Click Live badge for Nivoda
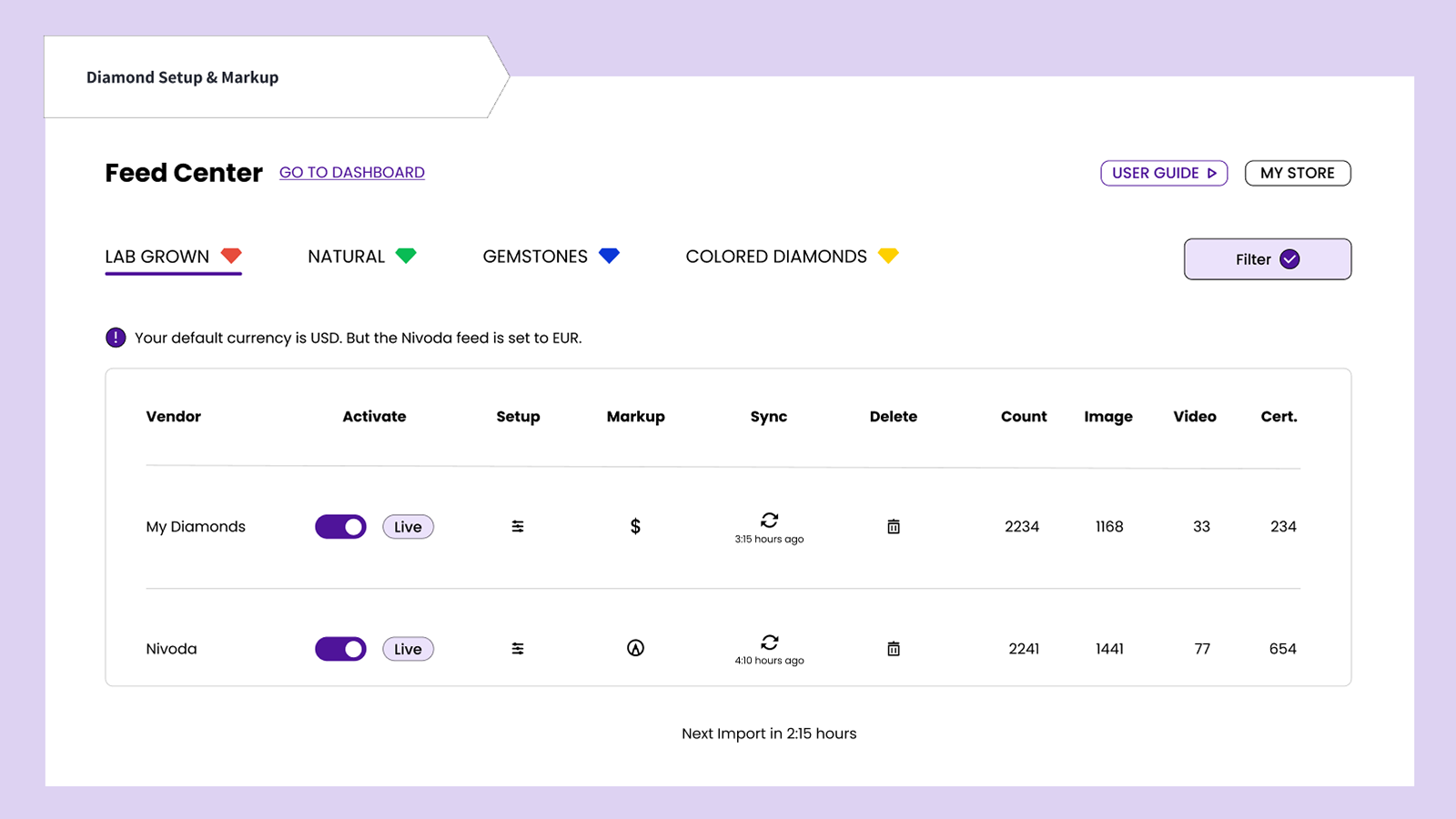The height and width of the screenshot is (819, 1456). click(408, 649)
